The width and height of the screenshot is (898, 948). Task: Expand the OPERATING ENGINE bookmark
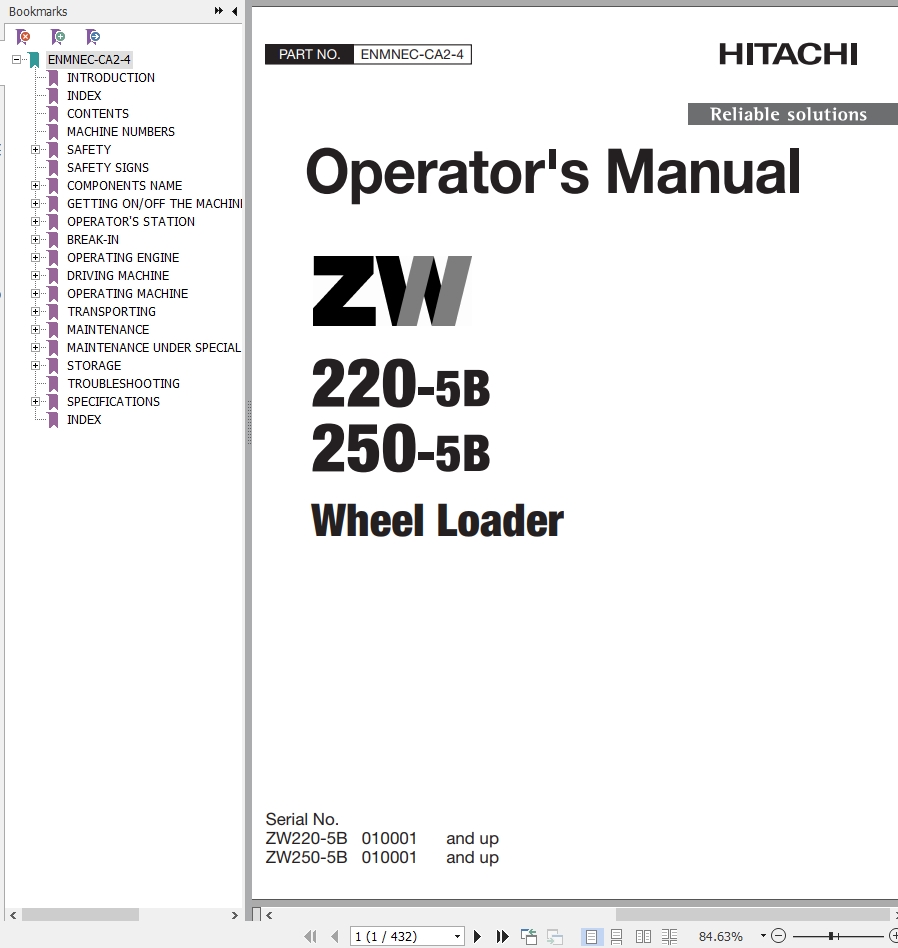point(36,258)
